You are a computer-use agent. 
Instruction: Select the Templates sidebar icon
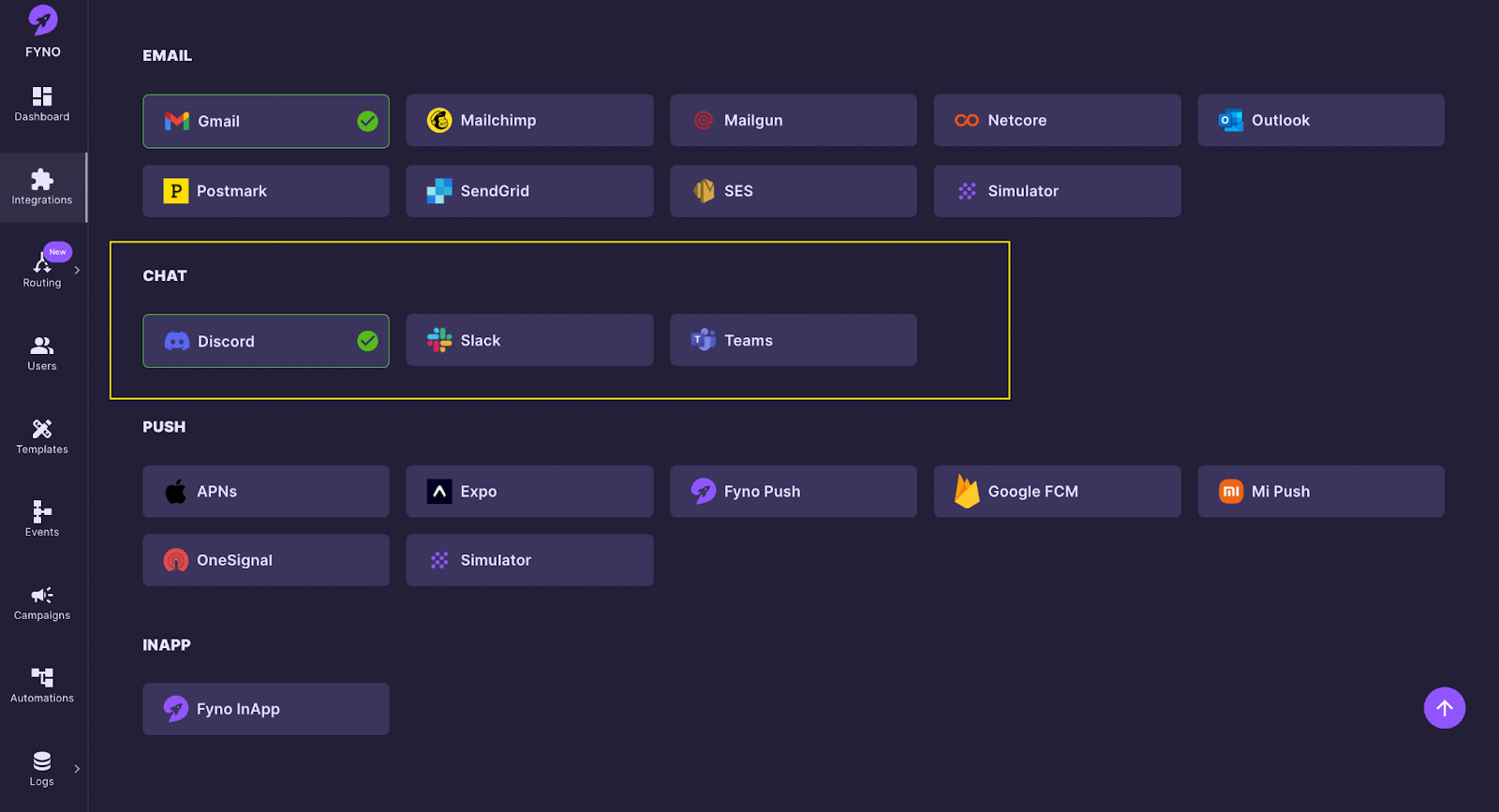tap(42, 429)
